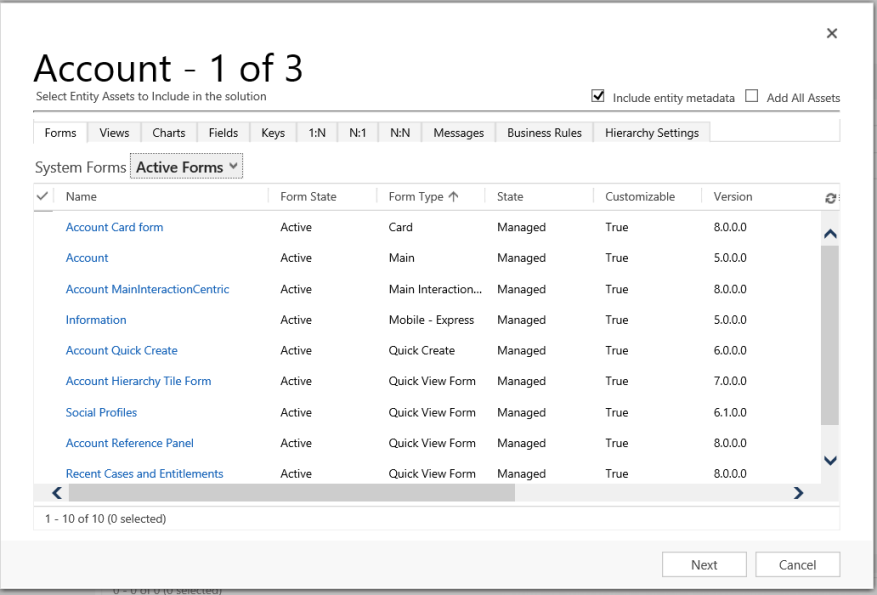Click the horizontal scroll right arrow
This screenshot has width=877, height=595.
(798, 493)
